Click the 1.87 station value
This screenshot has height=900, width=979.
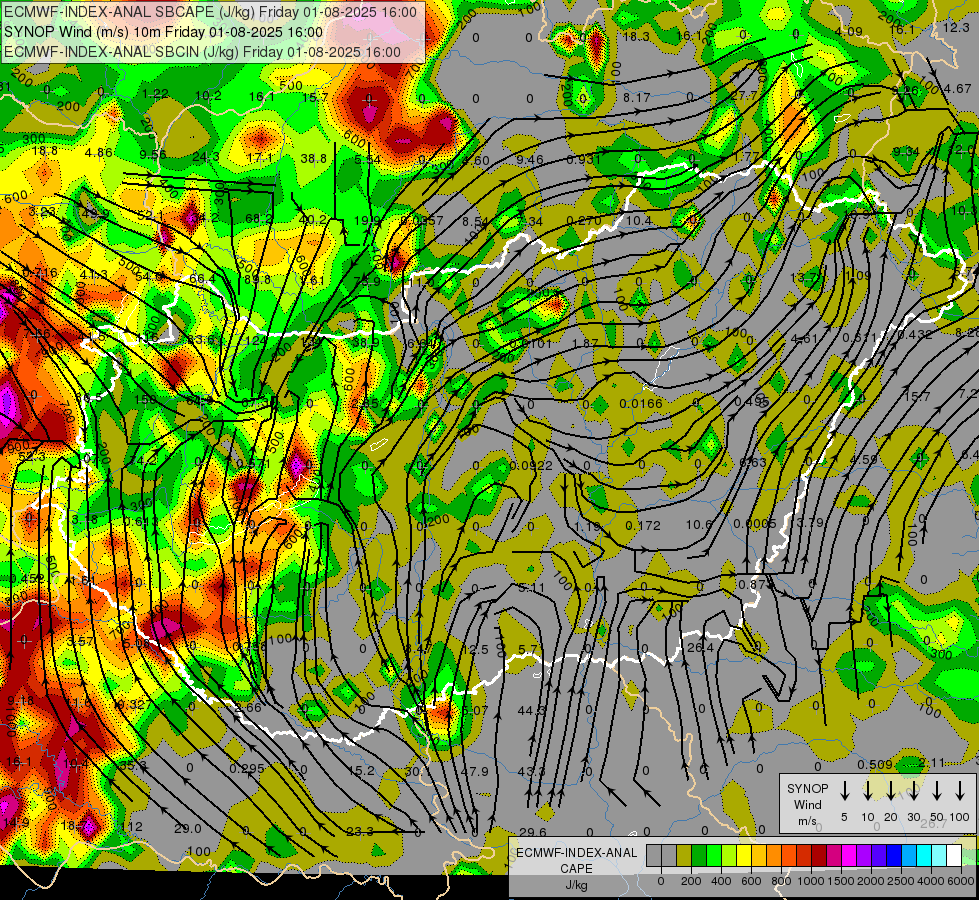[585, 344]
